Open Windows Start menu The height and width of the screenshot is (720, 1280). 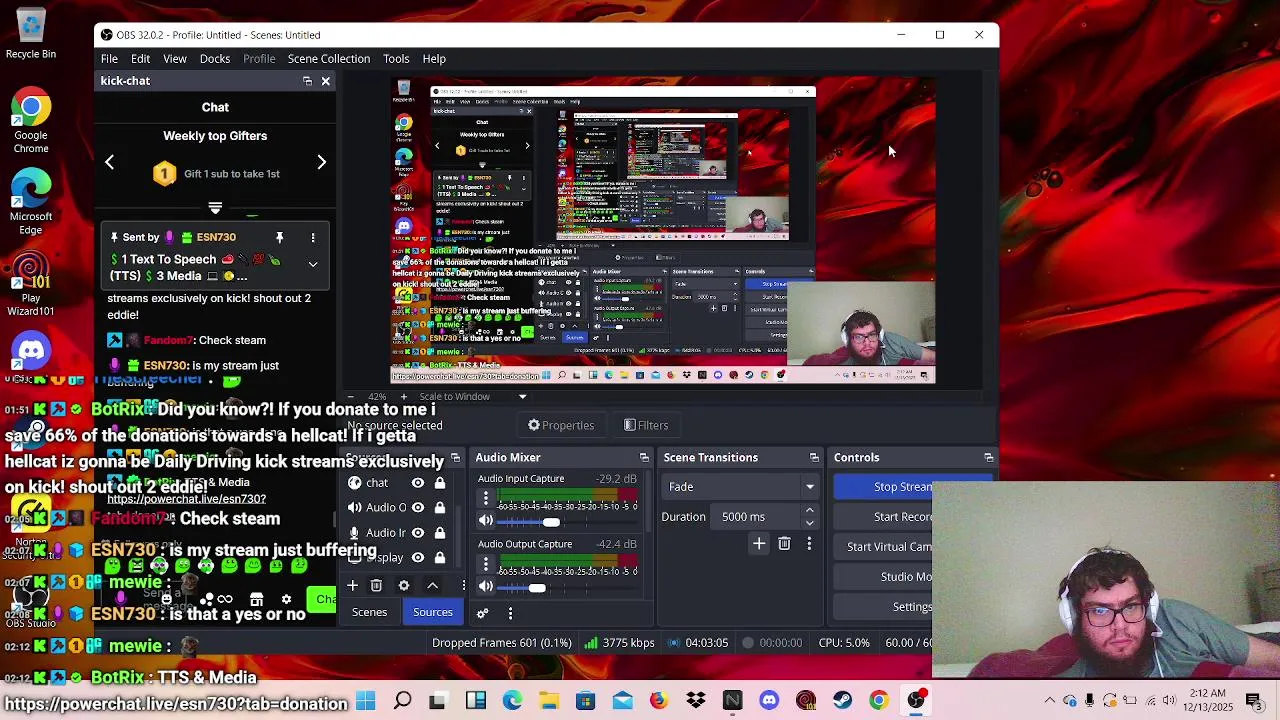[365, 701]
